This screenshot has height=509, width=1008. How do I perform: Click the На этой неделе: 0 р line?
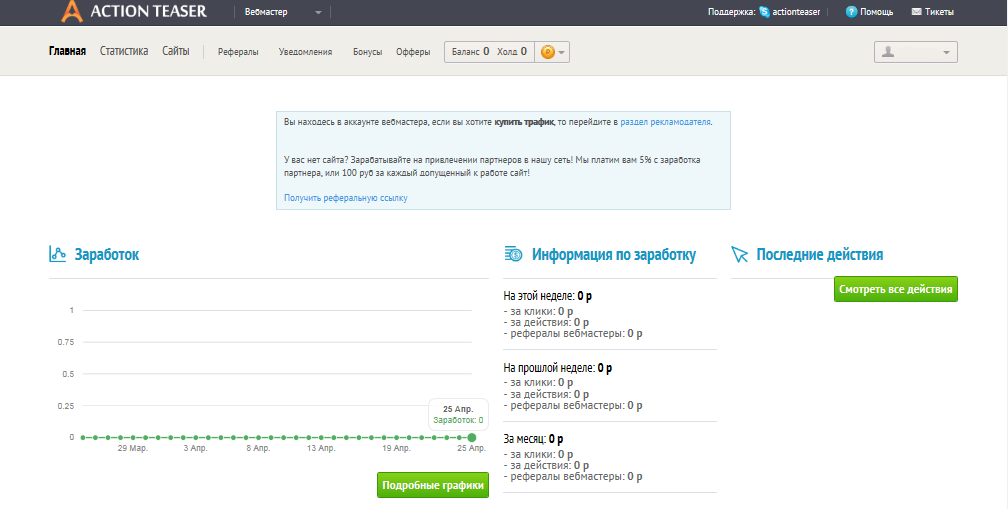[x=547, y=296]
